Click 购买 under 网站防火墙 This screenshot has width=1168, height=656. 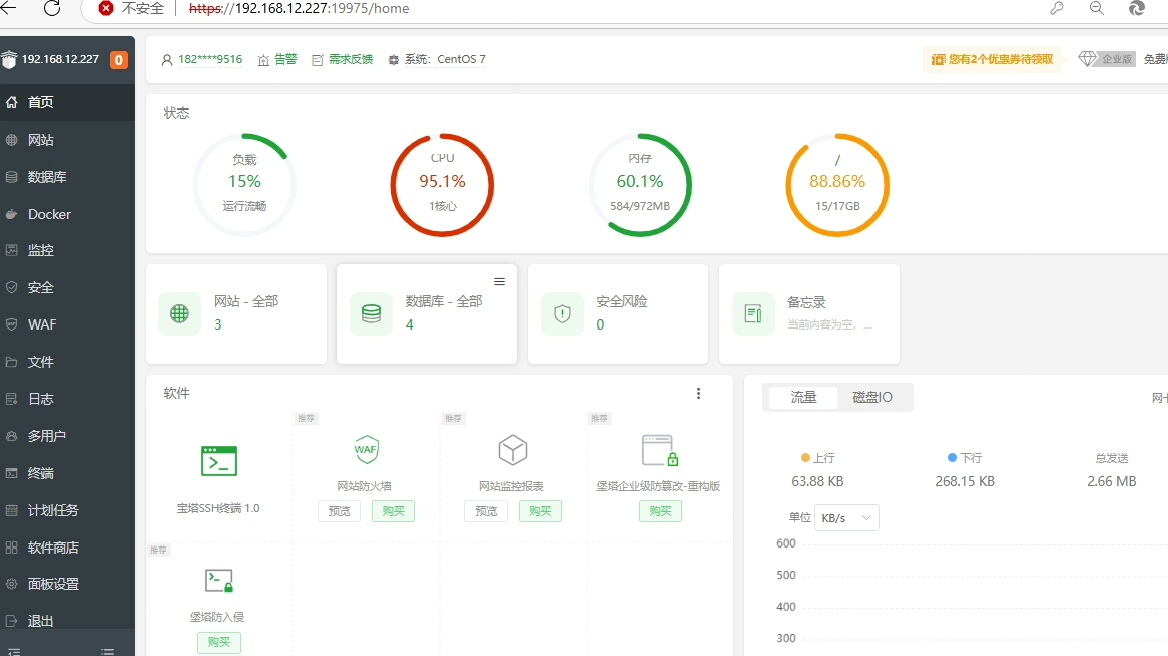click(393, 511)
